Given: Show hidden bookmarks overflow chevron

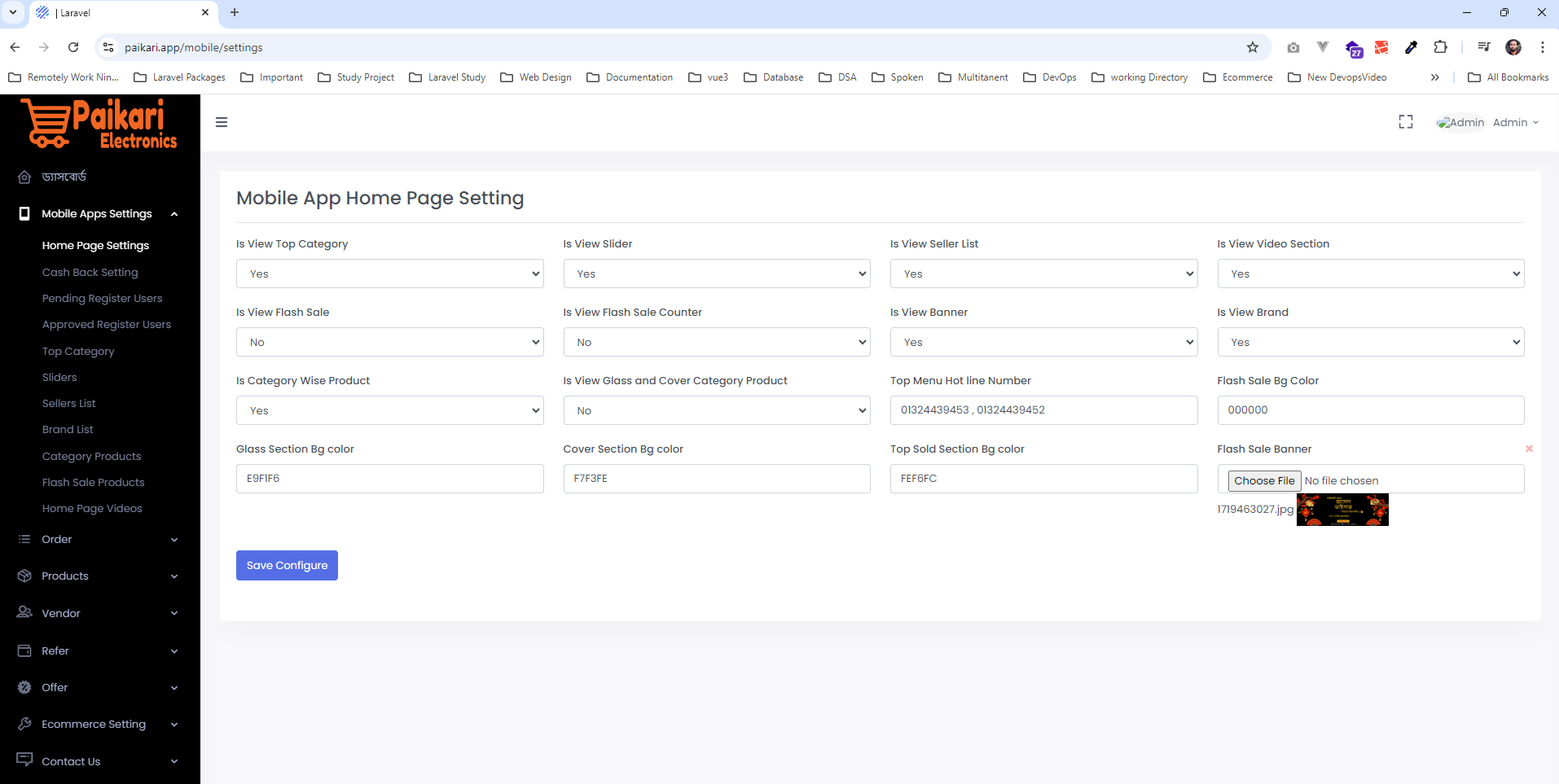Looking at the screenshot, I should click(1435, 77).
